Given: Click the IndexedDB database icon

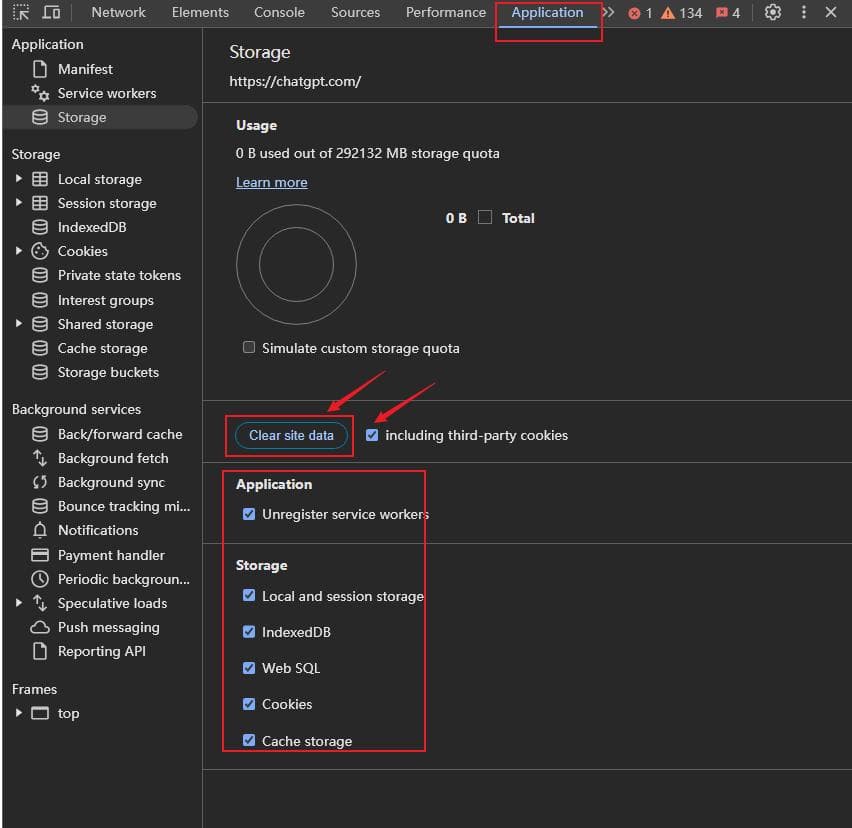Looking at the screenshot, I should 40,227.
